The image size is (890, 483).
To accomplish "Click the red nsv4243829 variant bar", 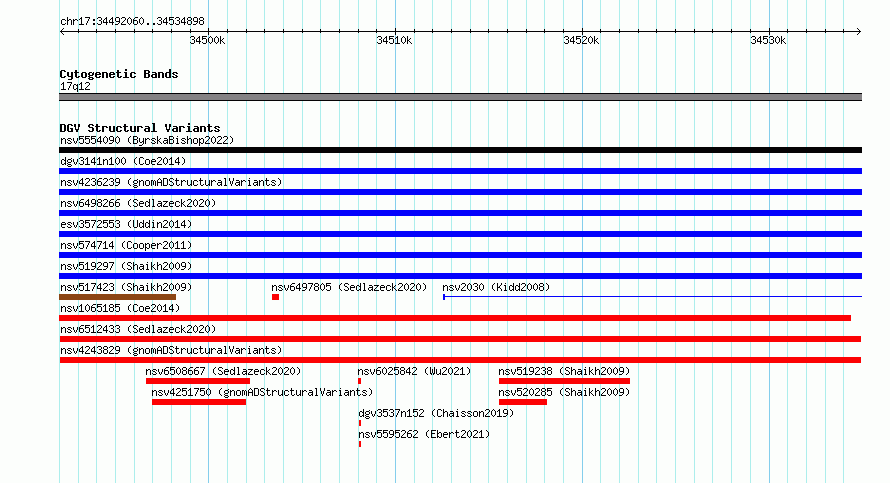I will click(x=460, y=360).
